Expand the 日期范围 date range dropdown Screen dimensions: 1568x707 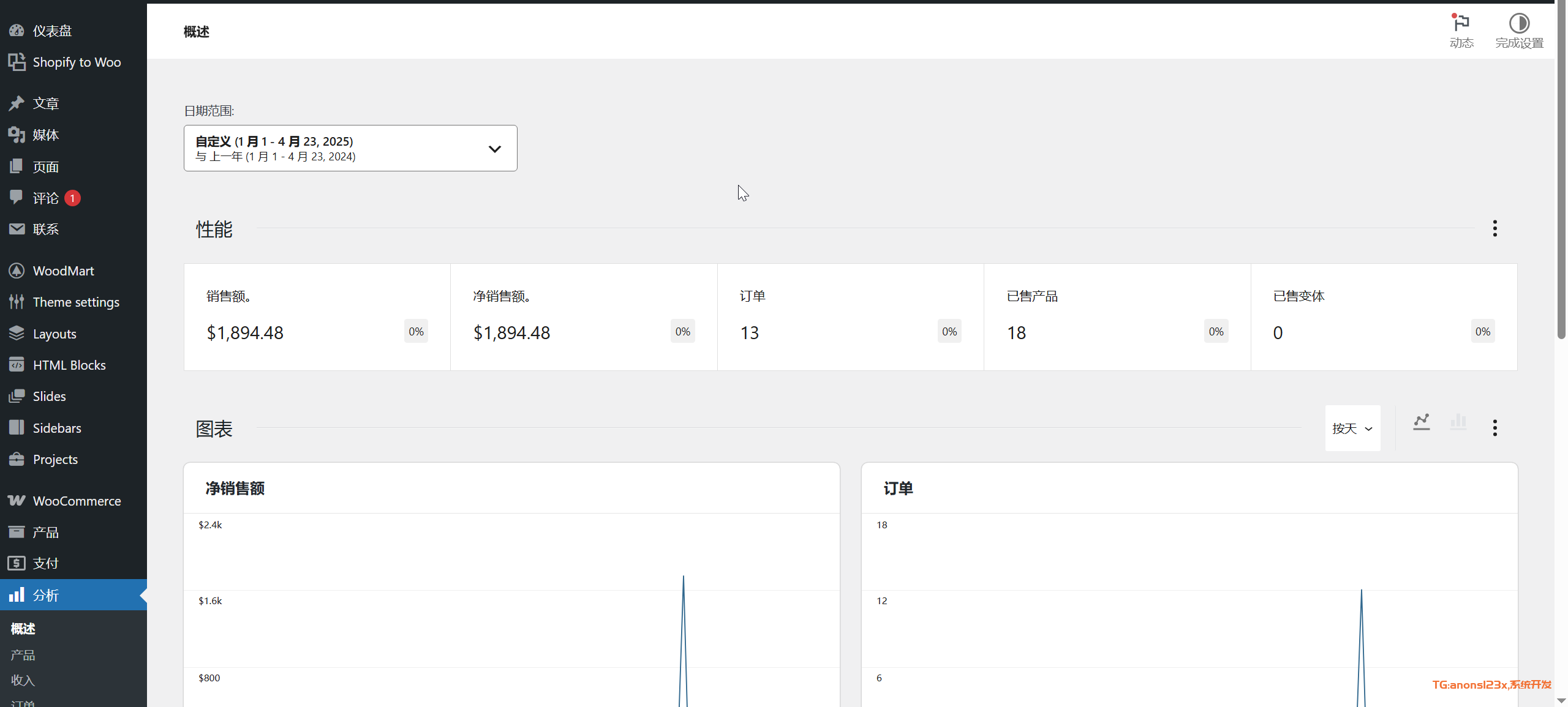coord(350,148)
